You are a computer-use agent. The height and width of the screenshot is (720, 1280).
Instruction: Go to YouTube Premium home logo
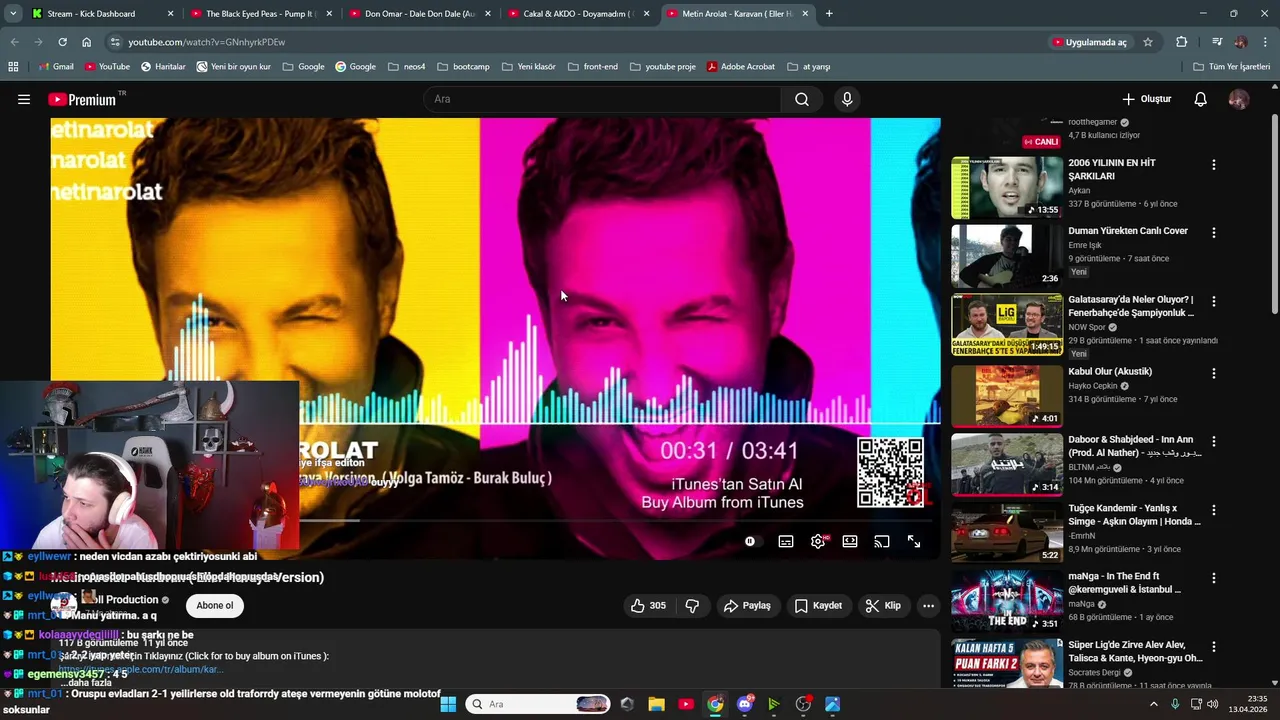[x=82, y=99]
